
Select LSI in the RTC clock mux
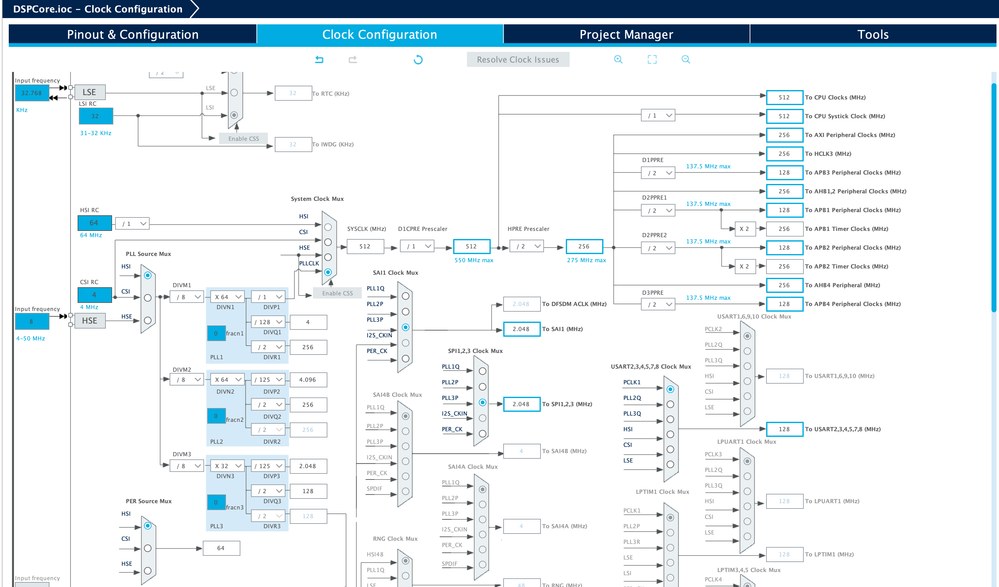coord(234,115)
